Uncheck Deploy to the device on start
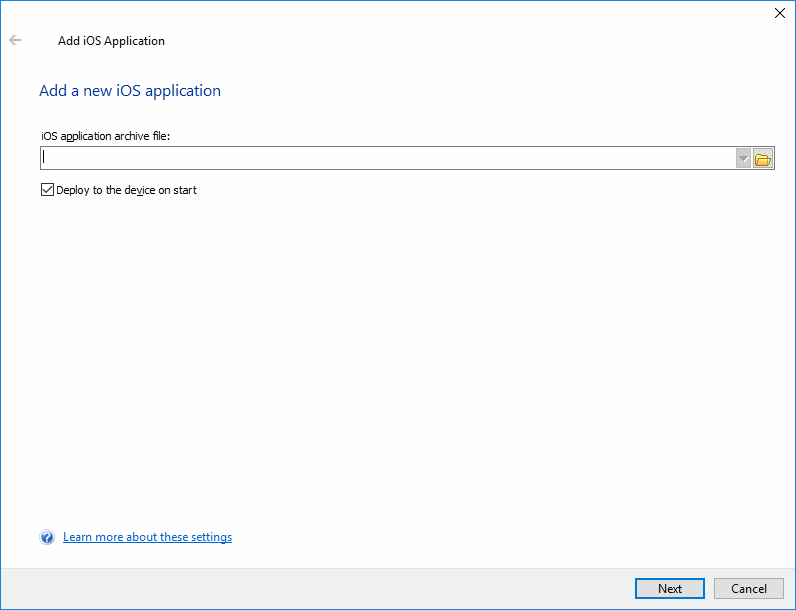The width and height of the screenshot is (796, 610). pyautogui.click(x=47, y=190)
